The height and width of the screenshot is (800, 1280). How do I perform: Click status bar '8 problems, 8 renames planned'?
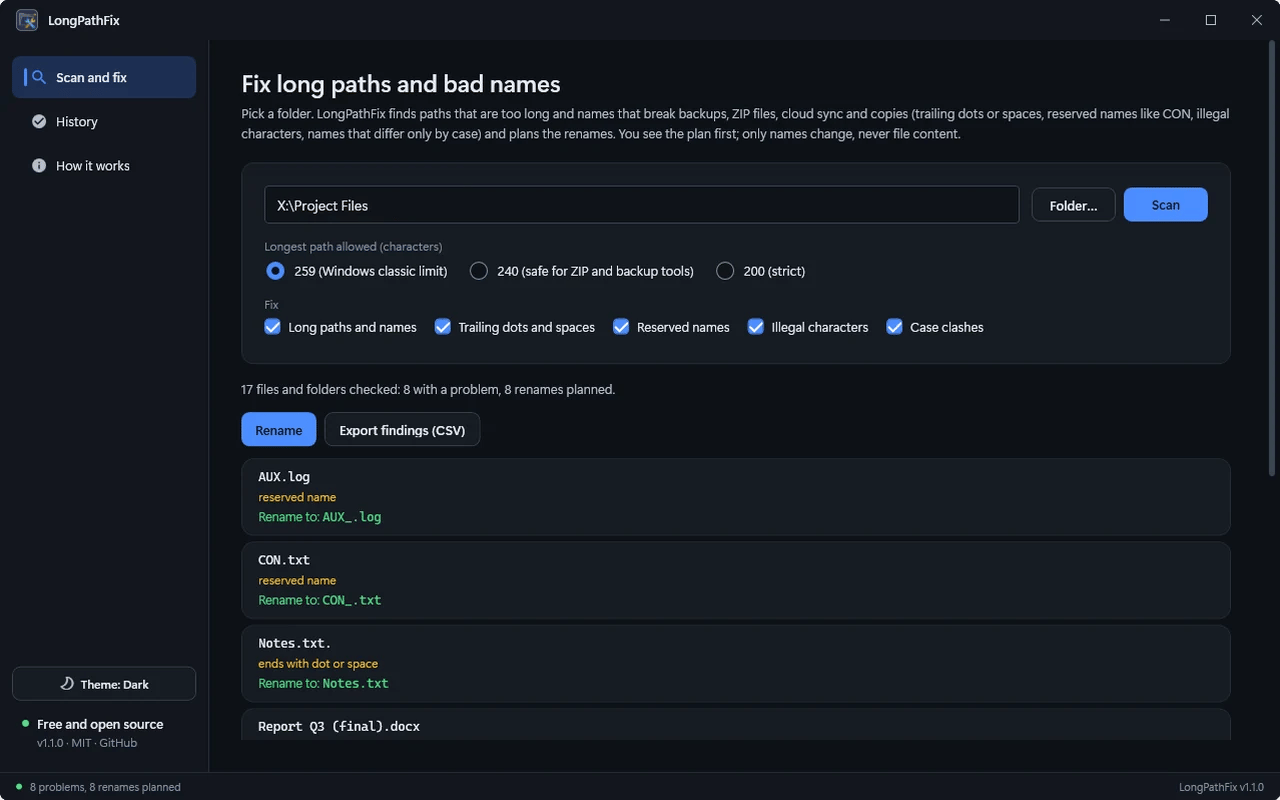105,787
